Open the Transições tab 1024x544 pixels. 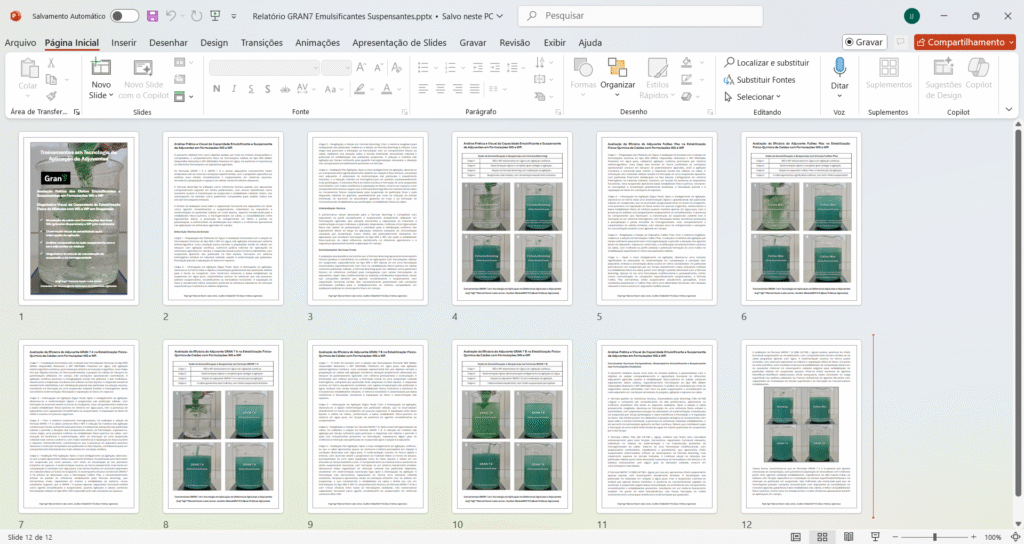tap(262, 43)
